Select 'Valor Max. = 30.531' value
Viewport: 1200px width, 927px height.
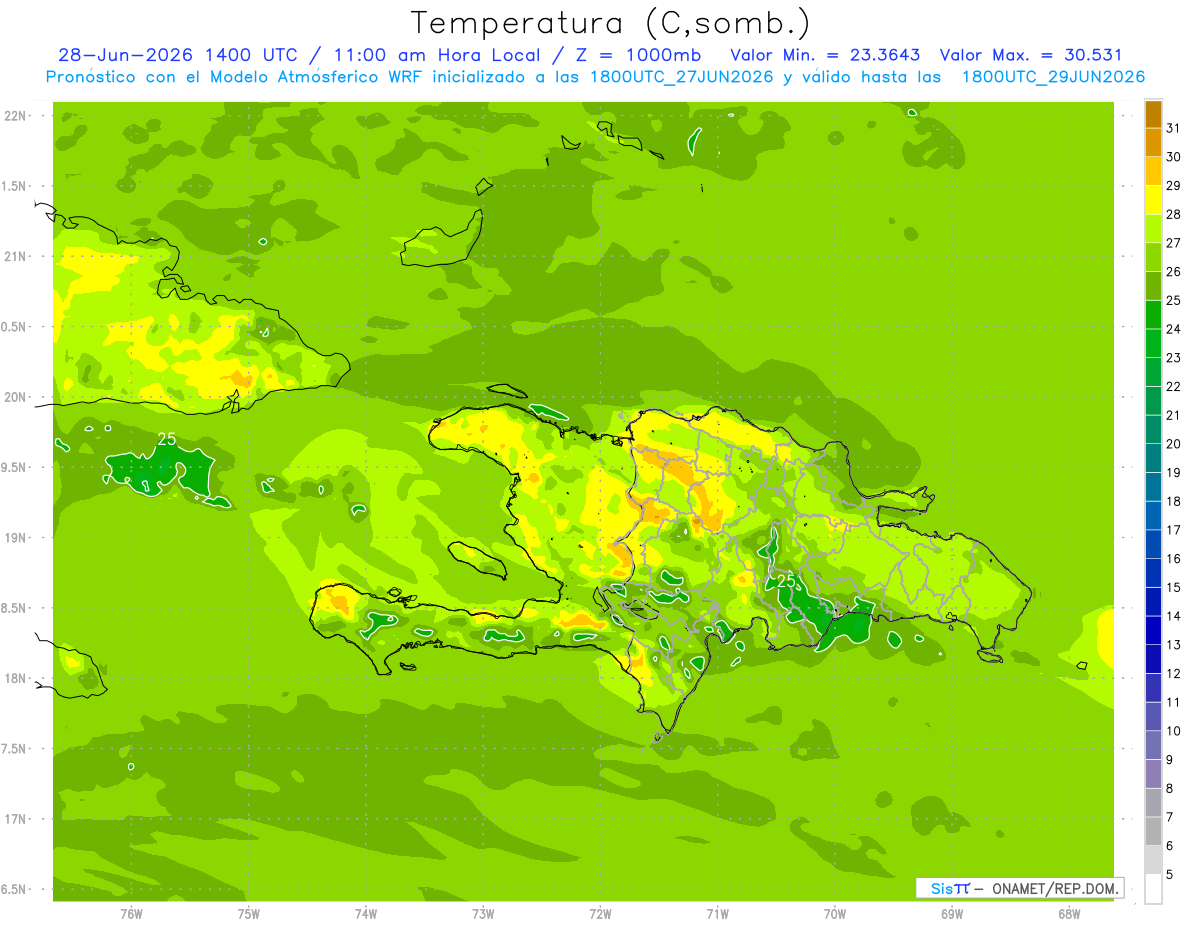(1031, 55)
